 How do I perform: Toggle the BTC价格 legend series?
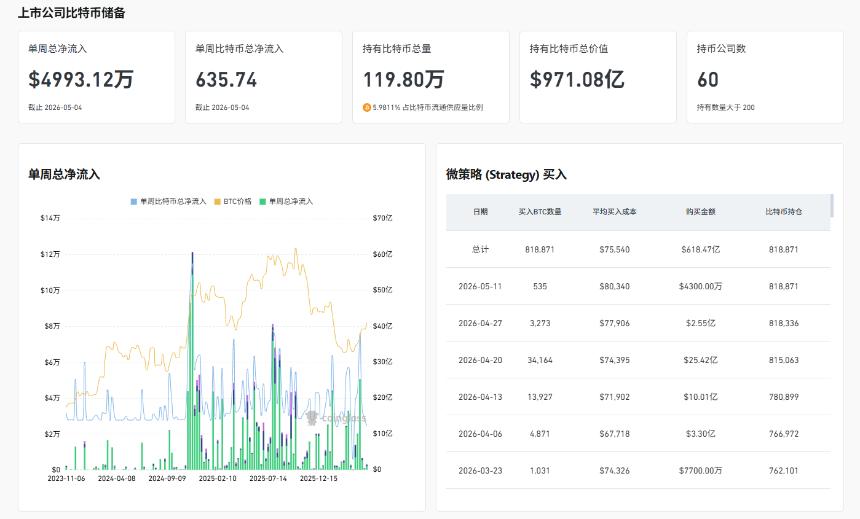click(x=233, y=201)
